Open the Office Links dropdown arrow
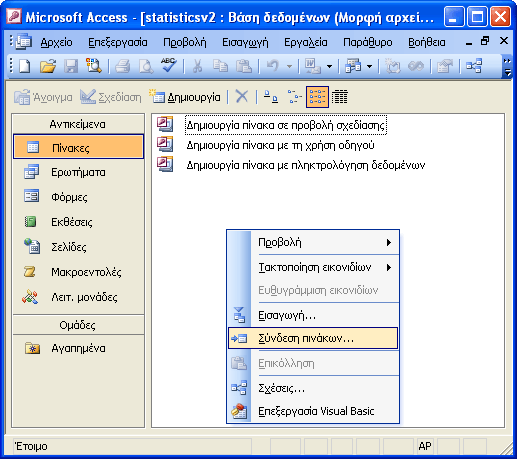Screen dimensions: 517x459 329,66
